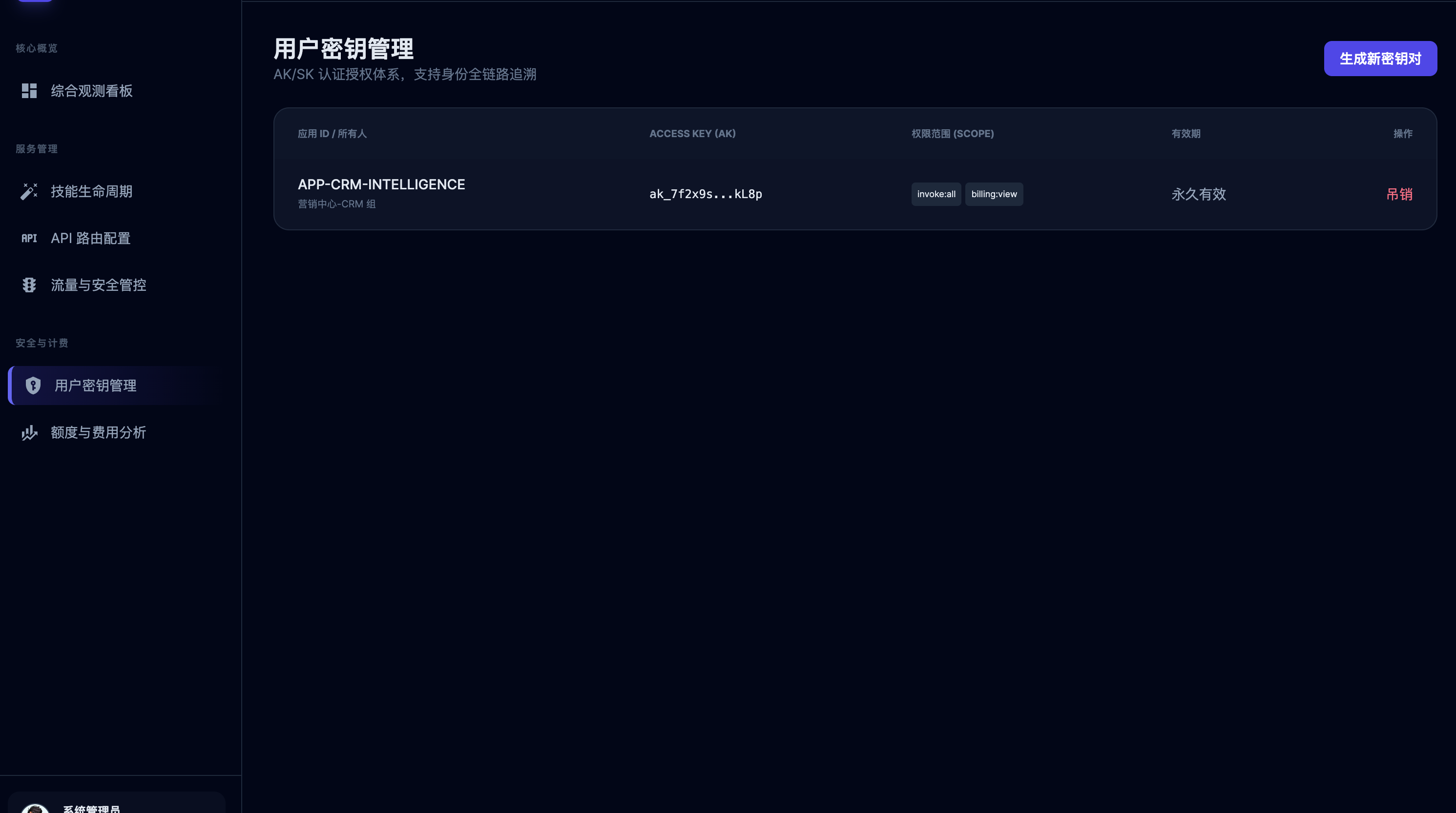Click the magic wand skill lifecycle icon
The width and height of the screenshot is (1456, 813).
[29, 191]
